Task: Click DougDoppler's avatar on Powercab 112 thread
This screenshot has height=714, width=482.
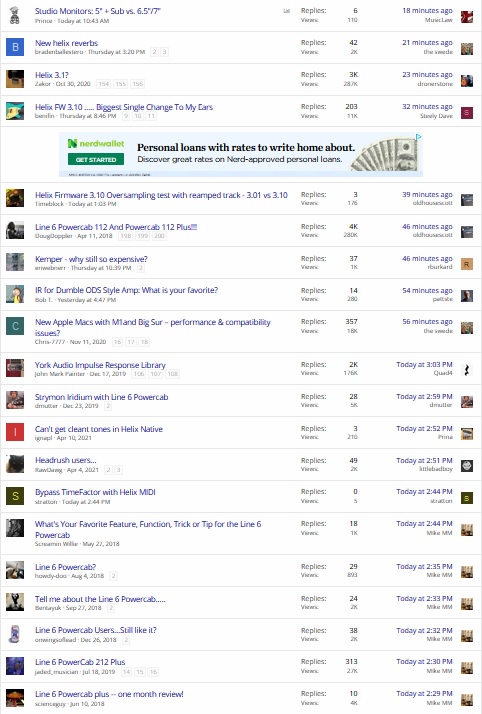Action: (15, 230)
